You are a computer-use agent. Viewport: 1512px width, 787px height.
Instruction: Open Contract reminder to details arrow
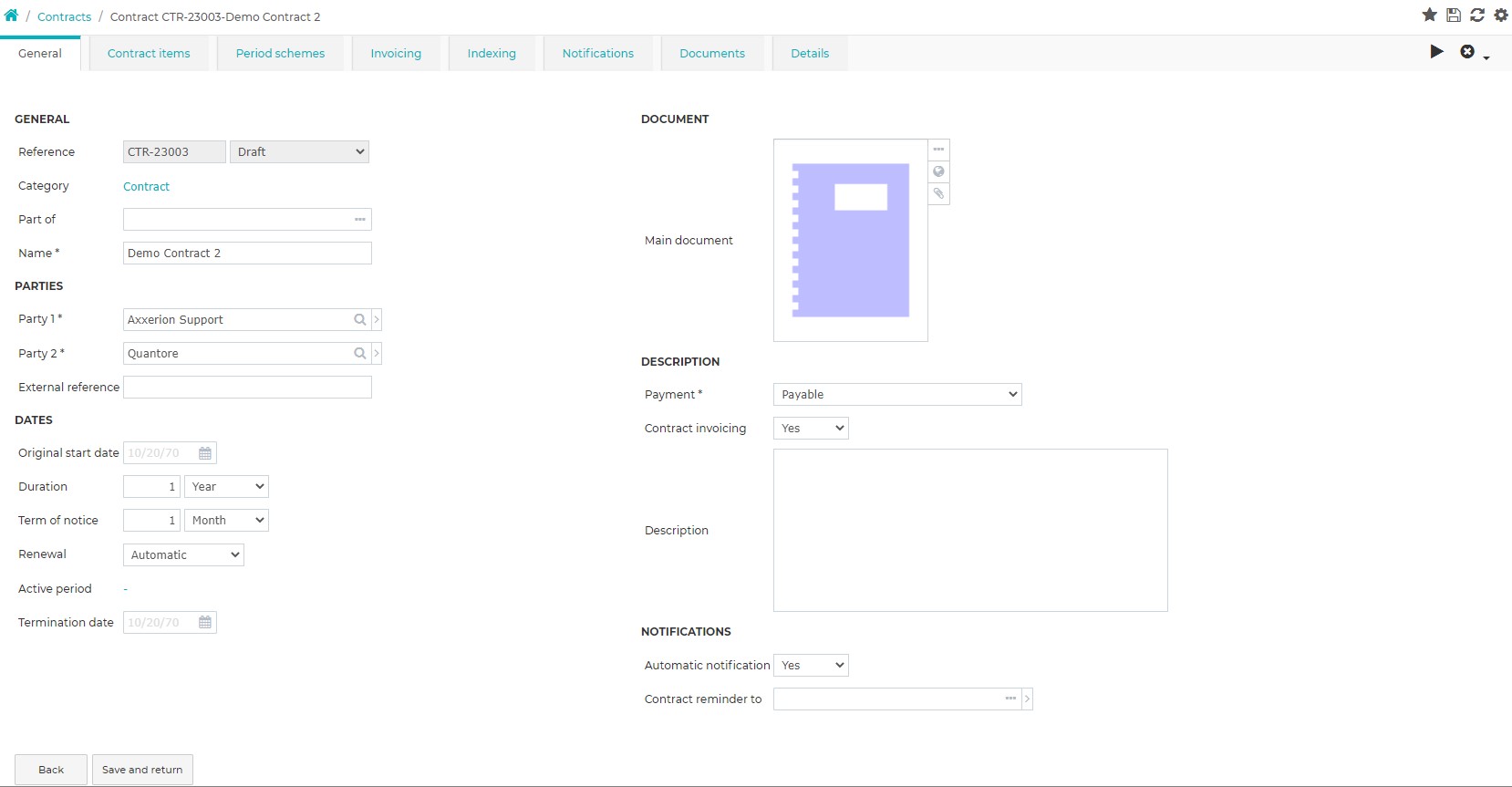pos(1028,699)
